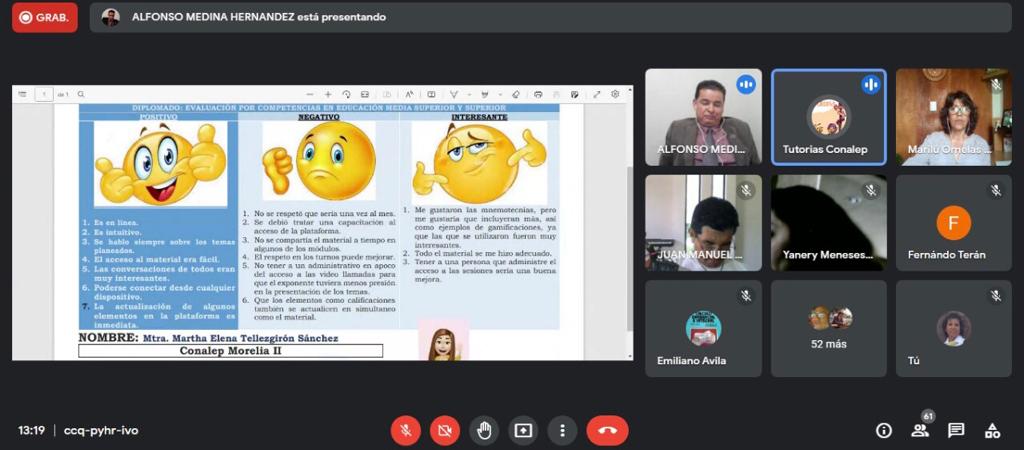
Task: Zoom out on the PDF document
Action: coord(310,94)
